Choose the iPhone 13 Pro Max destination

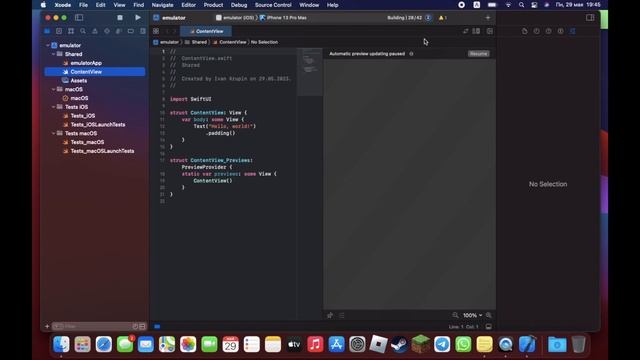coord(283,18)
